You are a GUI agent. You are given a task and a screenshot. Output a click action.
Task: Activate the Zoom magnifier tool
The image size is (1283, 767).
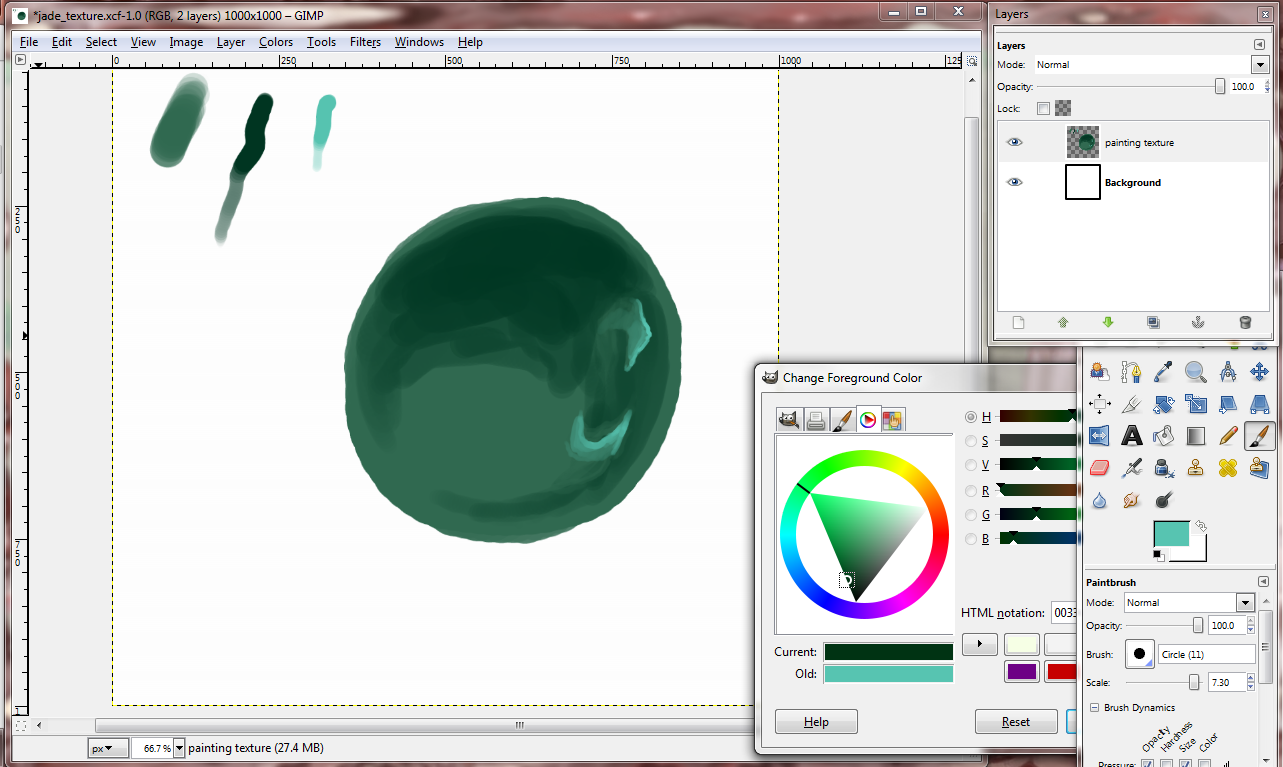(1195, 373)
